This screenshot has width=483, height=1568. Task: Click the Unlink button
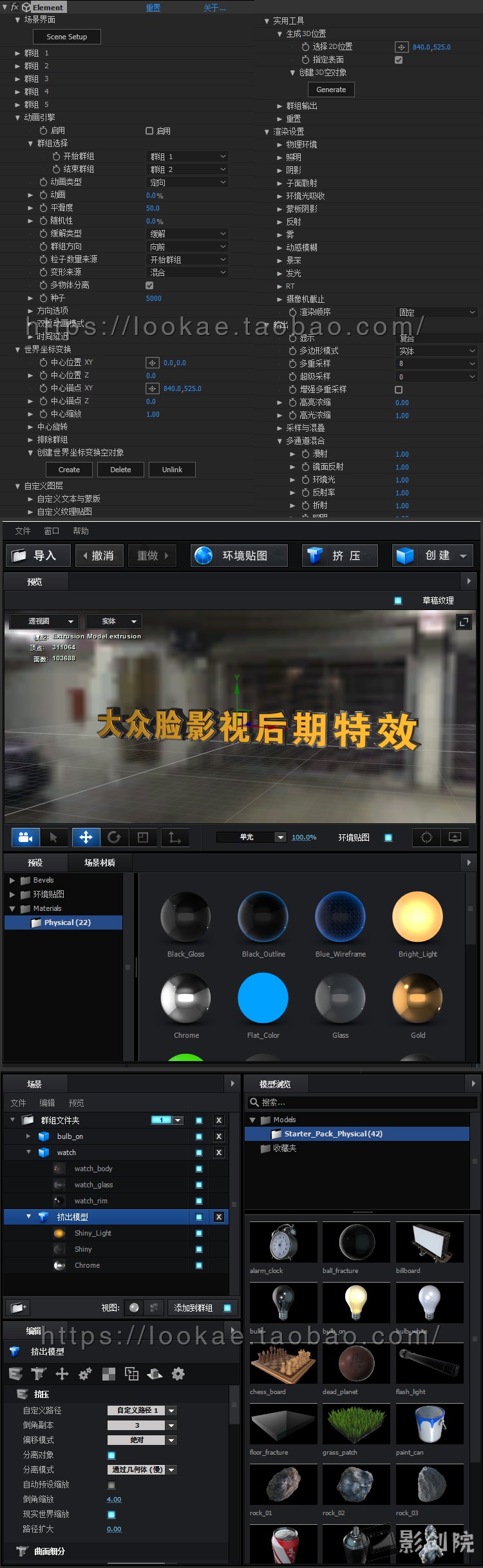[x=172, y=470]
